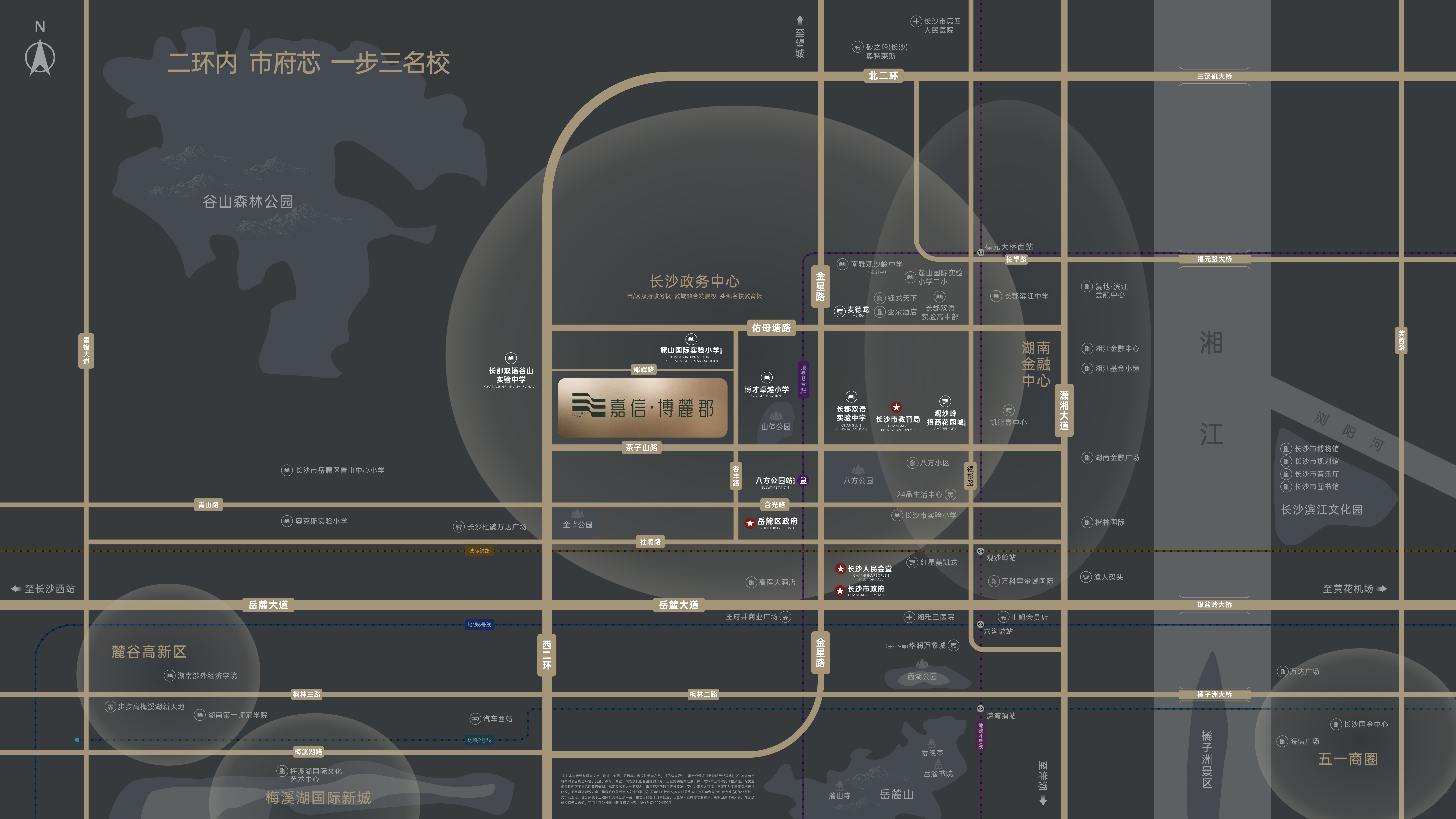Image resolution: width=1456 pixels, height=819 pixels.
Task: Click the 北二环 road label
Action: tap(883, 76)
